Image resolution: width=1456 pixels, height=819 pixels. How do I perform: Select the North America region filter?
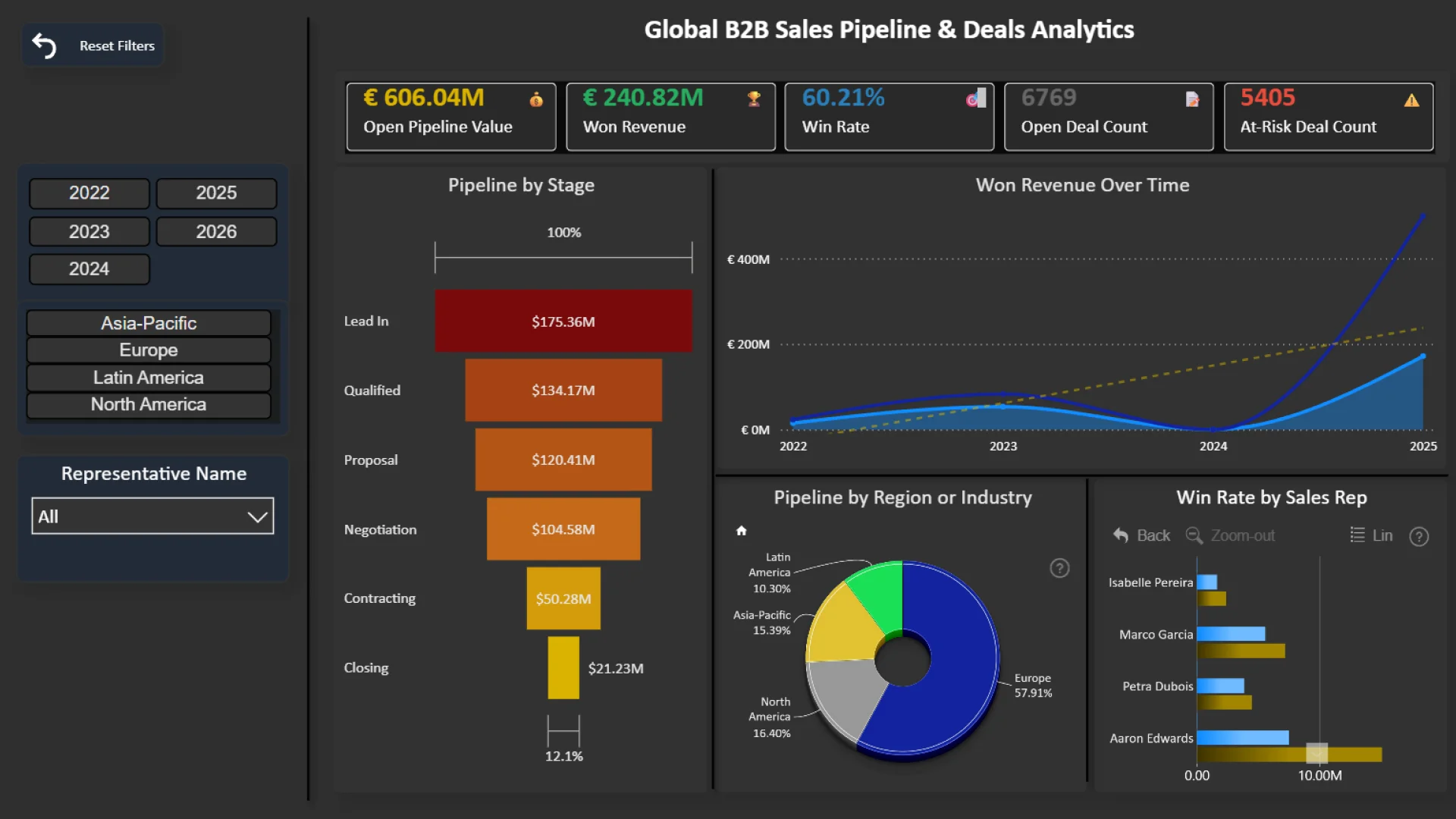tap(149, 404)
